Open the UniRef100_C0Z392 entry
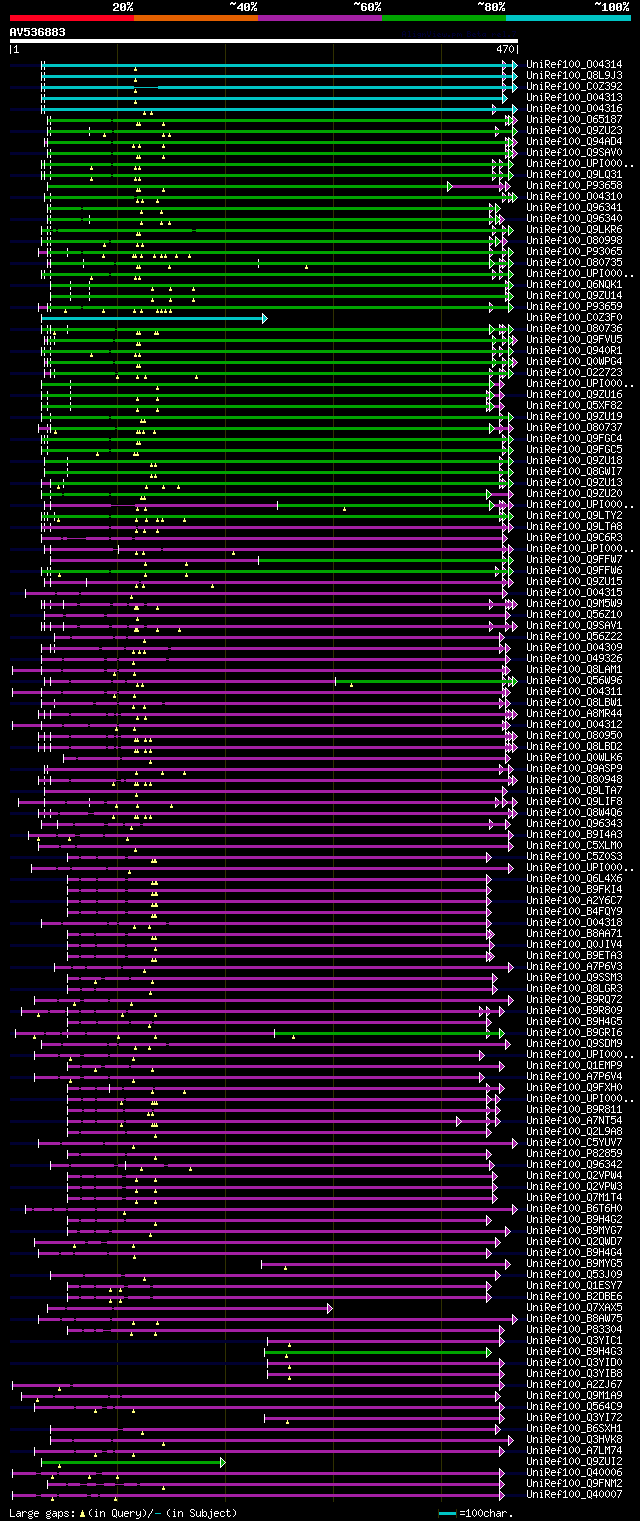 (575, 87)
